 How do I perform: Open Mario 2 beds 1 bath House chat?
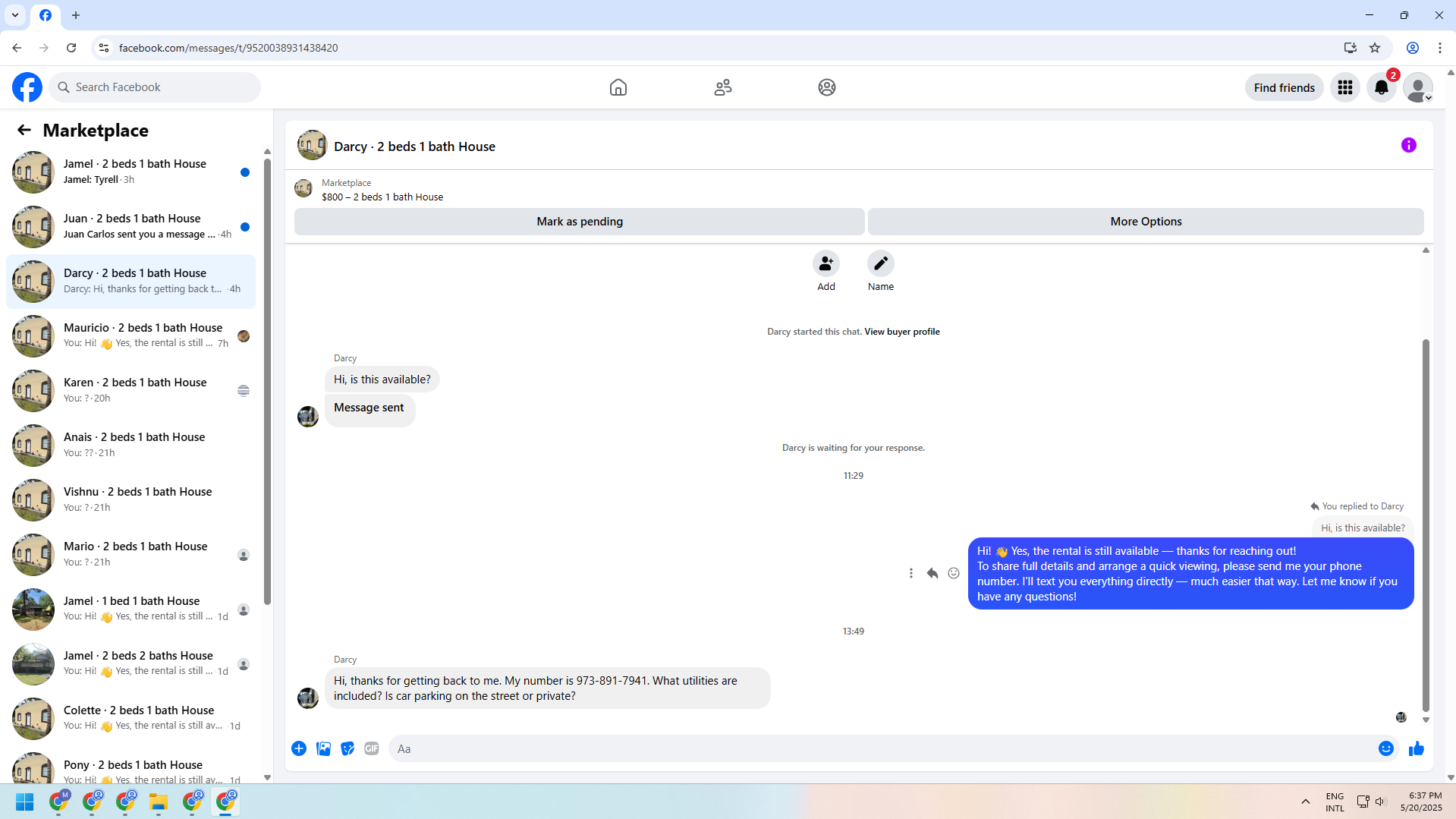(x=131, y=555)
